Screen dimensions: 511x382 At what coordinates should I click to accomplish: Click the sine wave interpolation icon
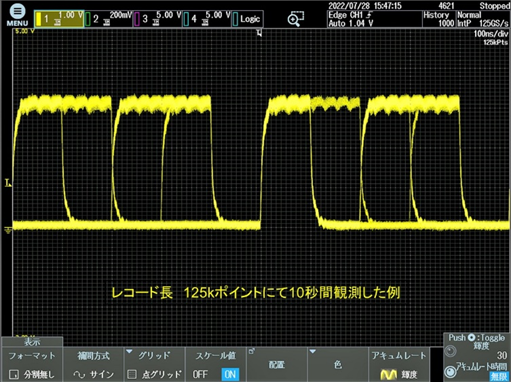79,375
